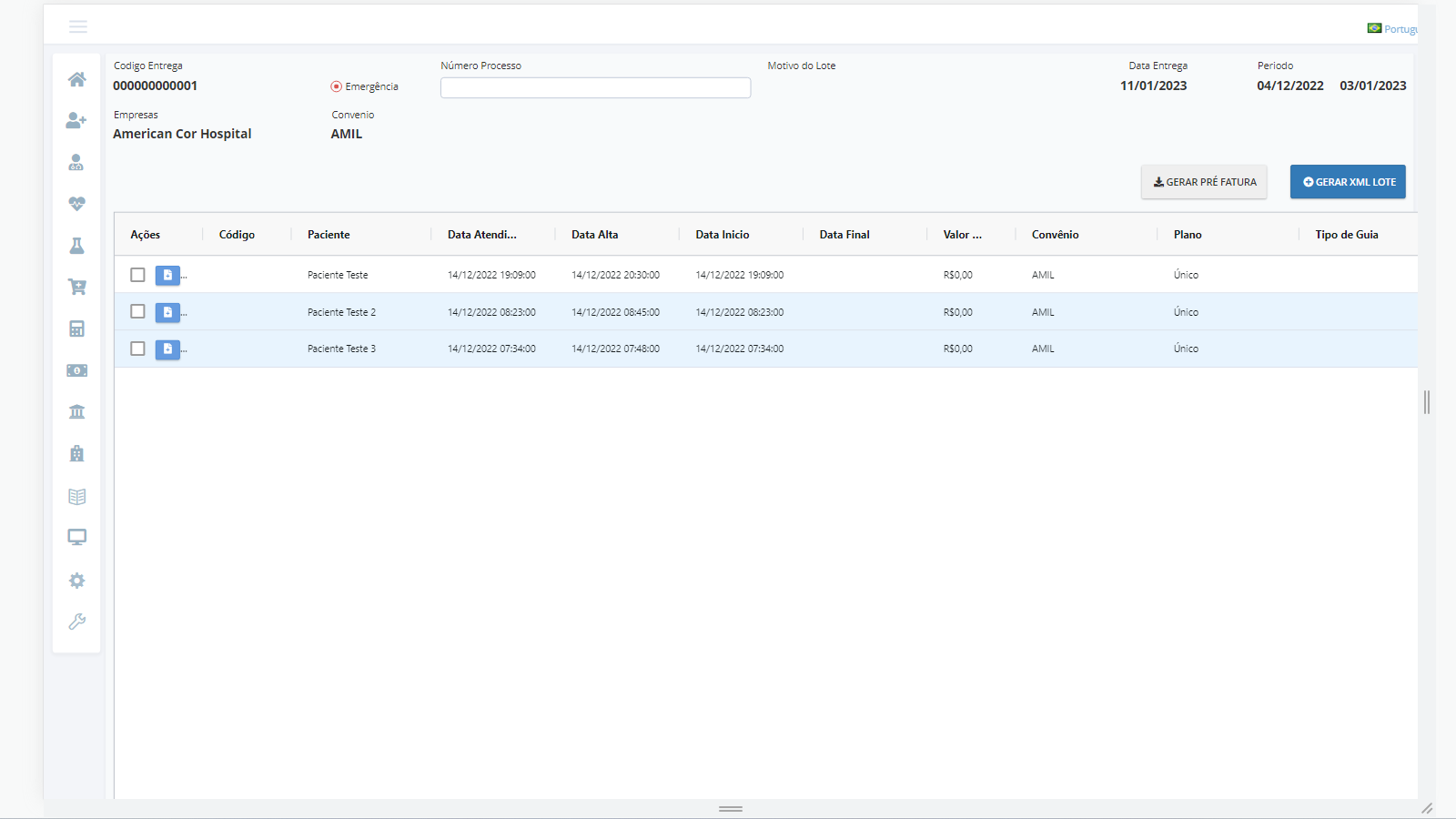Click the Número Processo input field

[595, 87]
